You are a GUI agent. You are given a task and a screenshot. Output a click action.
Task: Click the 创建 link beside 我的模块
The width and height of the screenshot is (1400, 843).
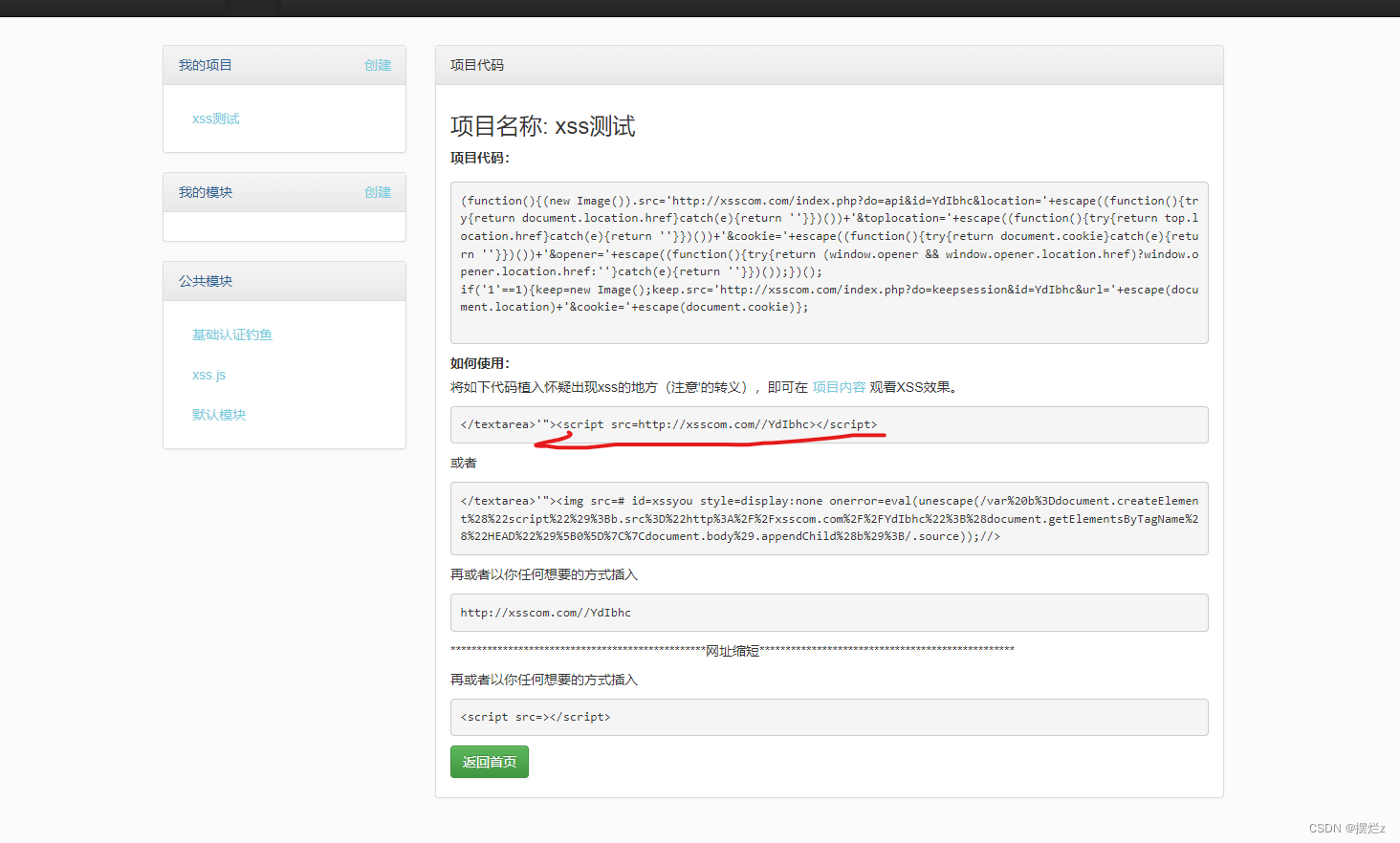point(378,192)
